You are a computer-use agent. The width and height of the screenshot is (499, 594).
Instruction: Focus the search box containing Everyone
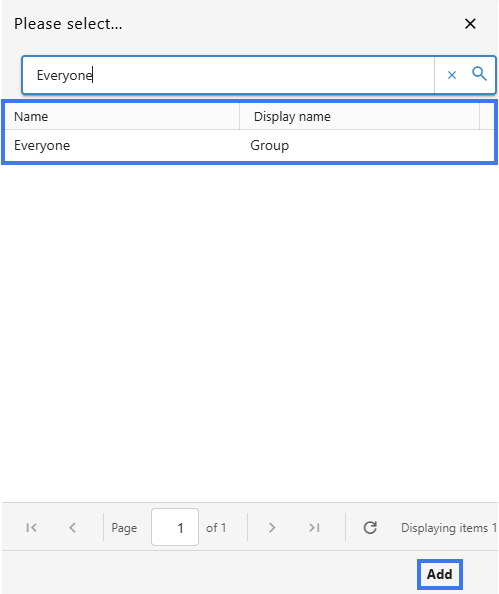(x=228, y=75)
